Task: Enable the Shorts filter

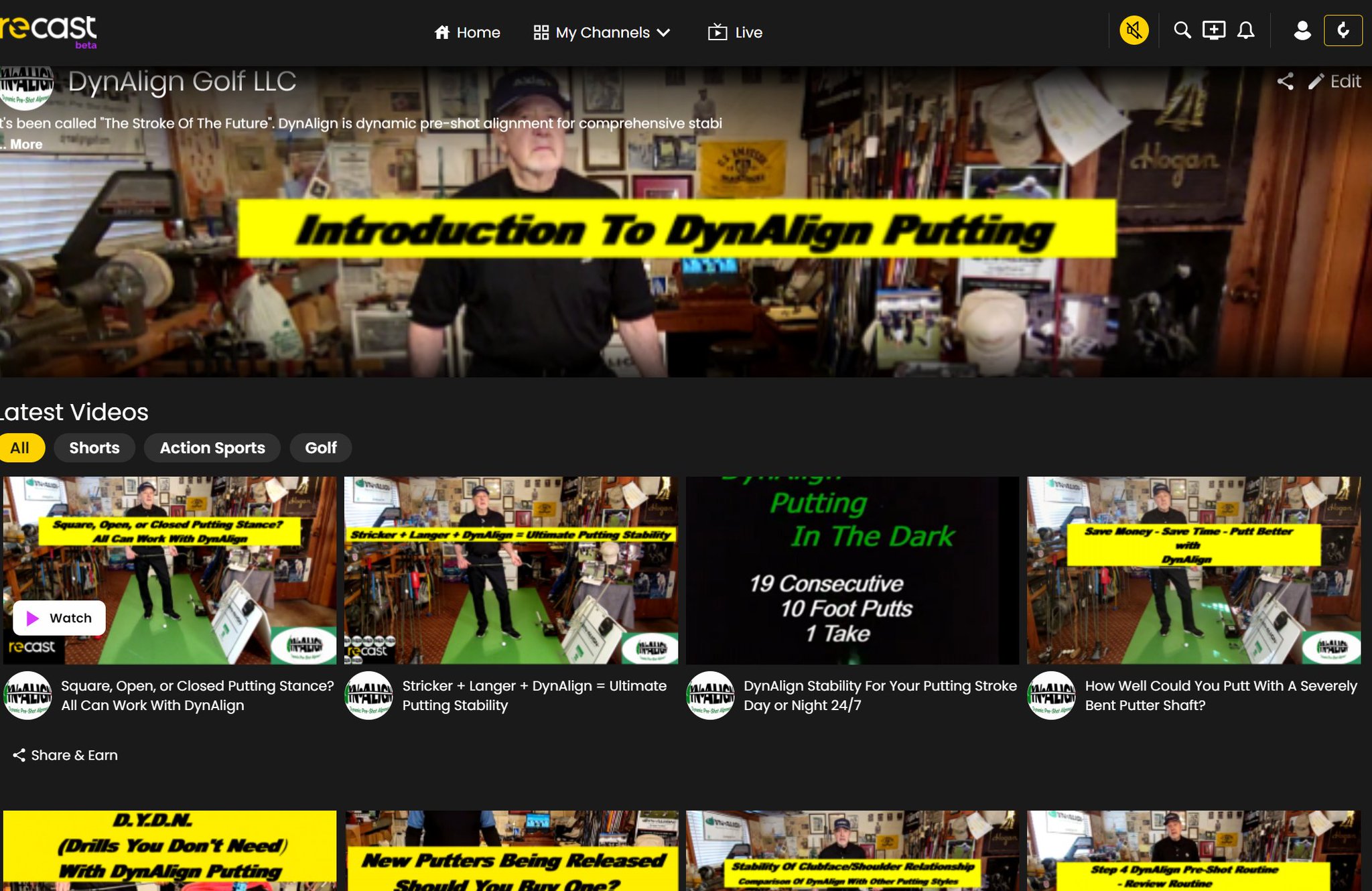Action: tap(94, 448)
